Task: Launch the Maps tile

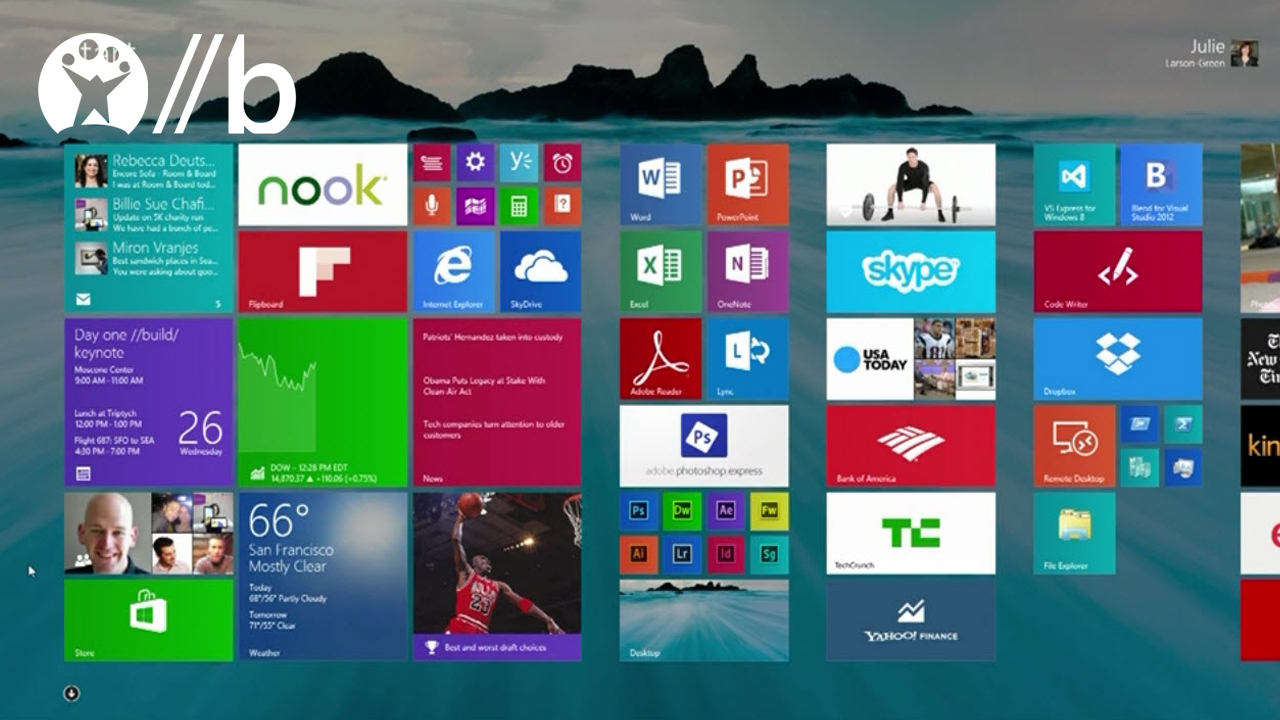Action: pyautogui.click(x=475, y=207)
